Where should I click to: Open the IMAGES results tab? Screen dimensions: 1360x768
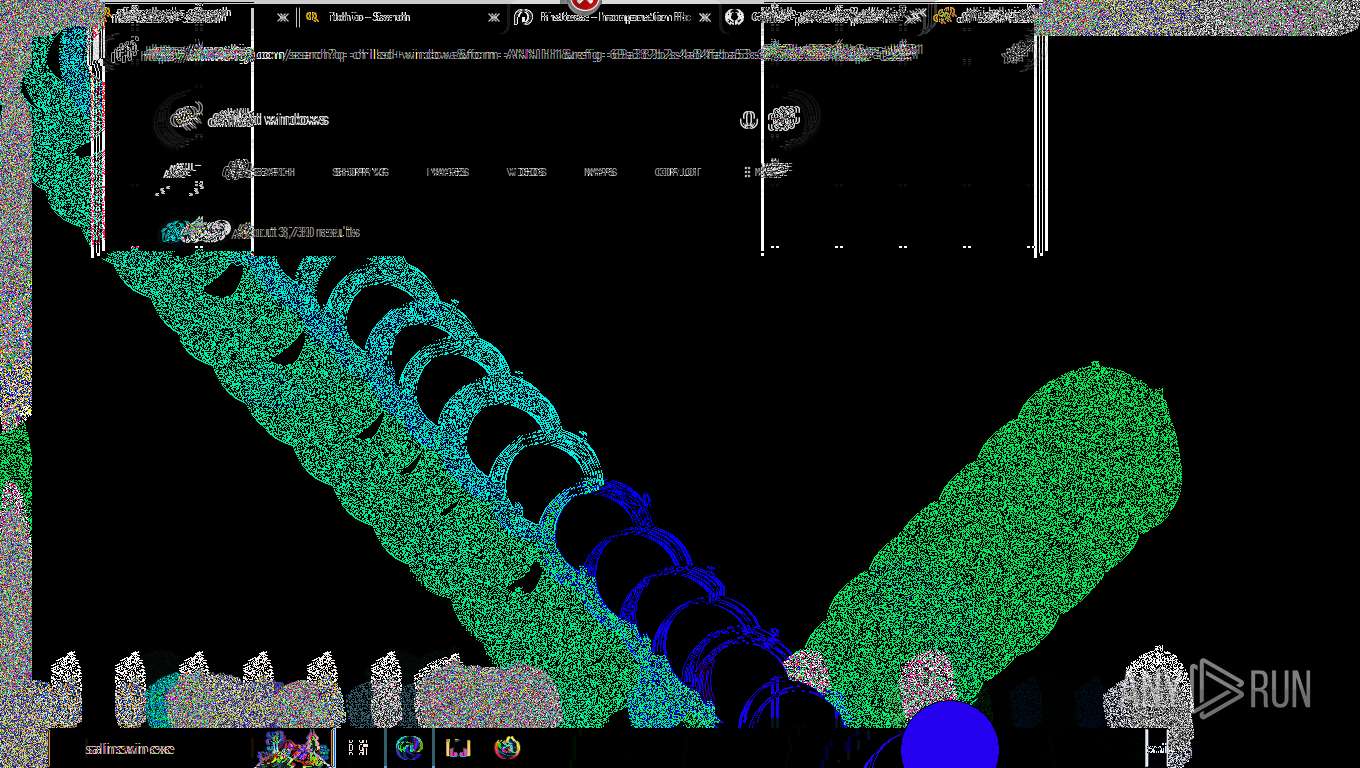pyautogui.click(x=448, y=172)
